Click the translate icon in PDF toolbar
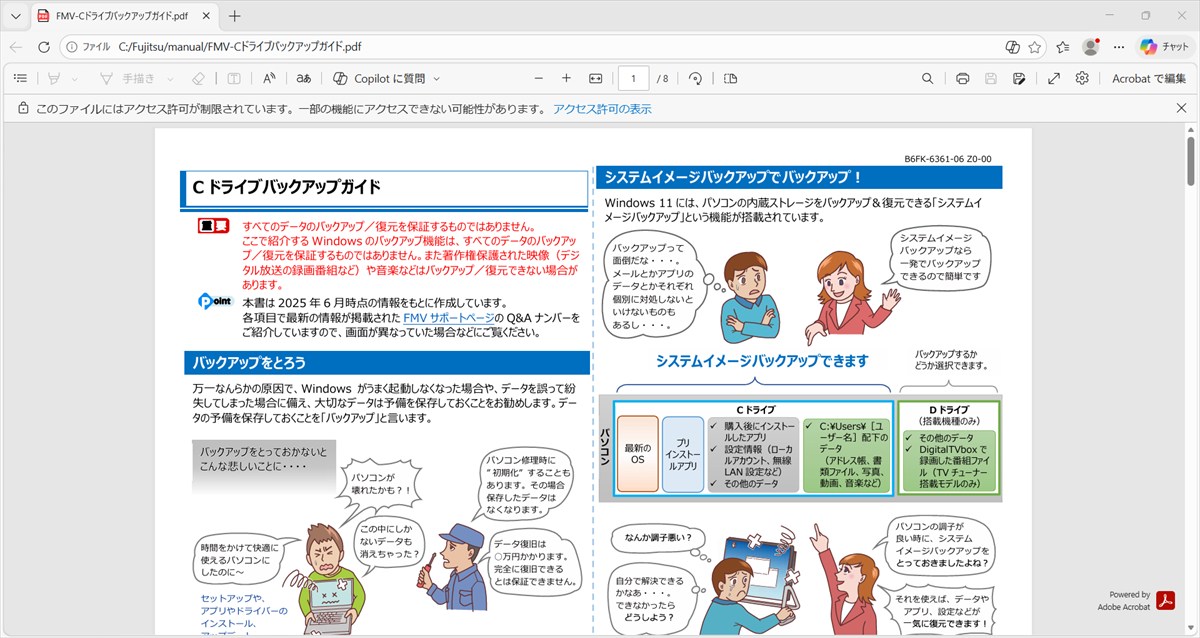1200x638 pixels. 303,78
